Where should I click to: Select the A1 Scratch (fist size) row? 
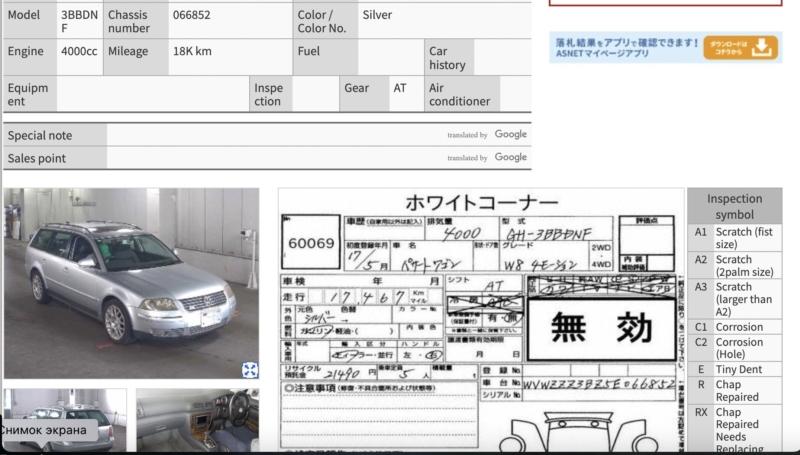pos(734,238)
